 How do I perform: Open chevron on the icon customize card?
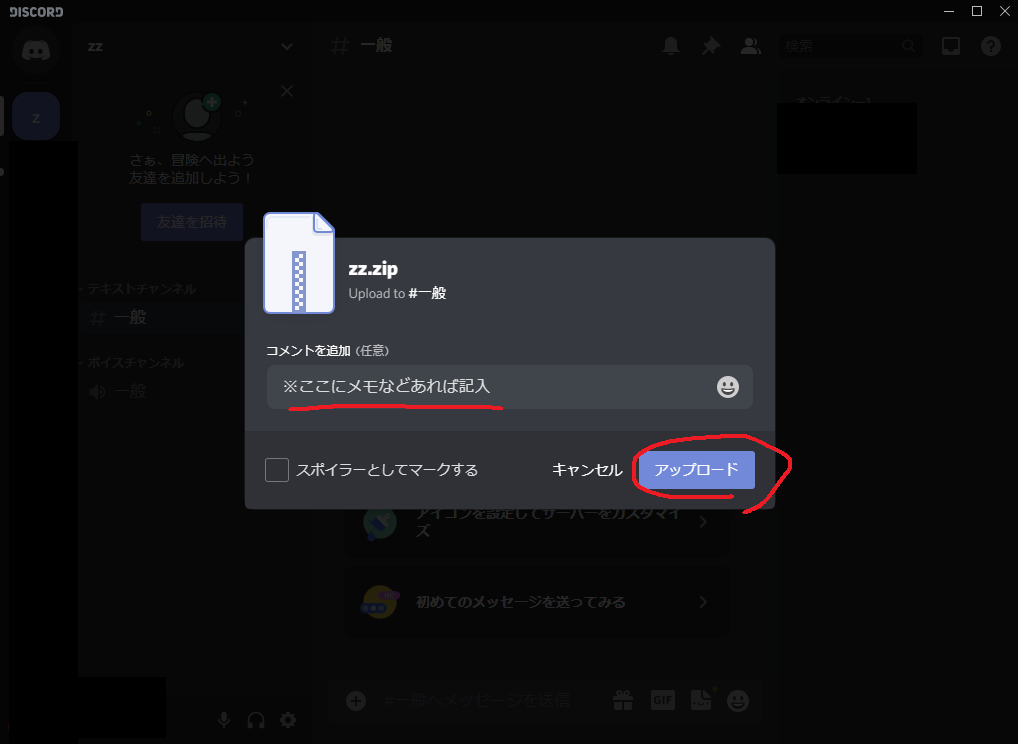[703, 522]
